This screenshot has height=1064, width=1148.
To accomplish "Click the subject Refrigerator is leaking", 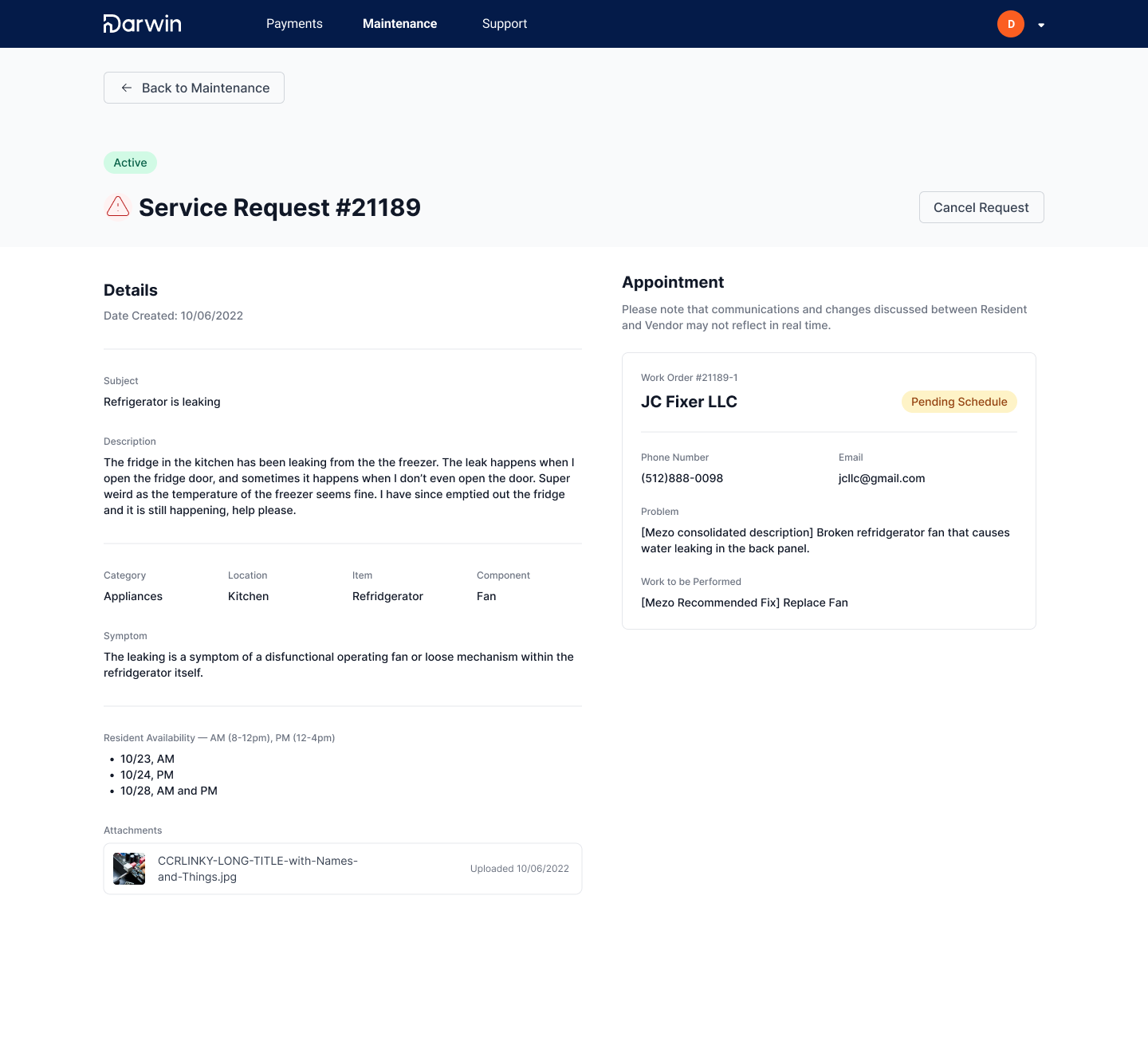I will pyautogui.click(x=162, y=402).
